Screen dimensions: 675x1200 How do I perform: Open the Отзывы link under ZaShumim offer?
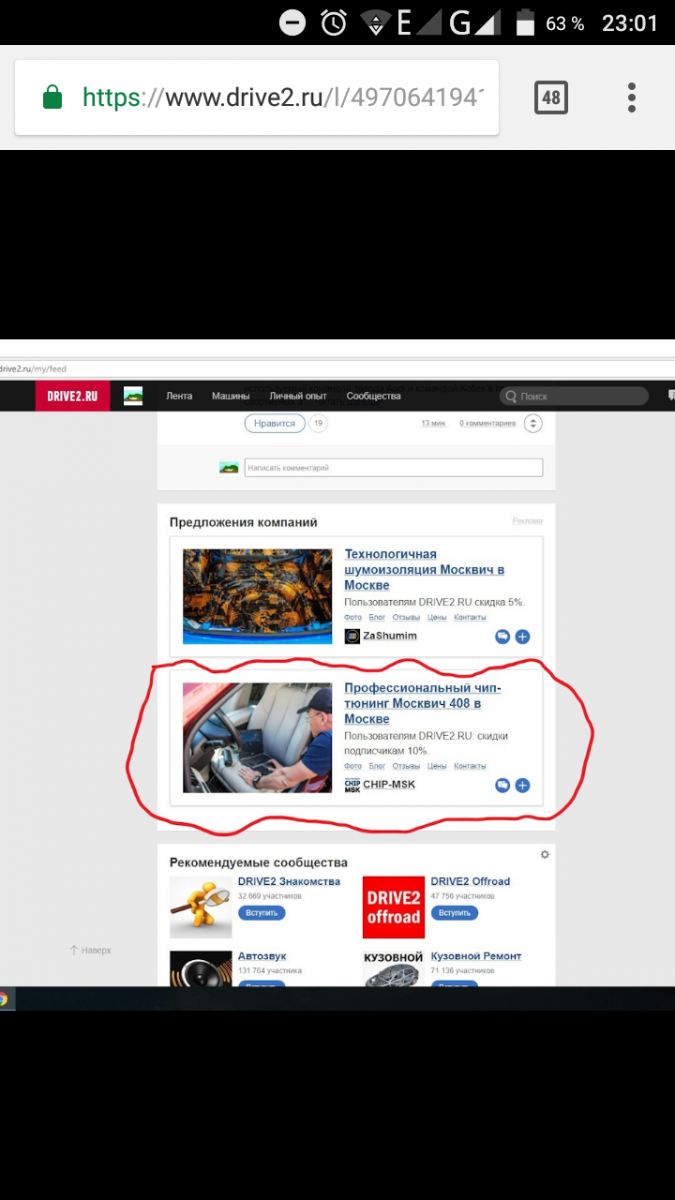(406, 618)
